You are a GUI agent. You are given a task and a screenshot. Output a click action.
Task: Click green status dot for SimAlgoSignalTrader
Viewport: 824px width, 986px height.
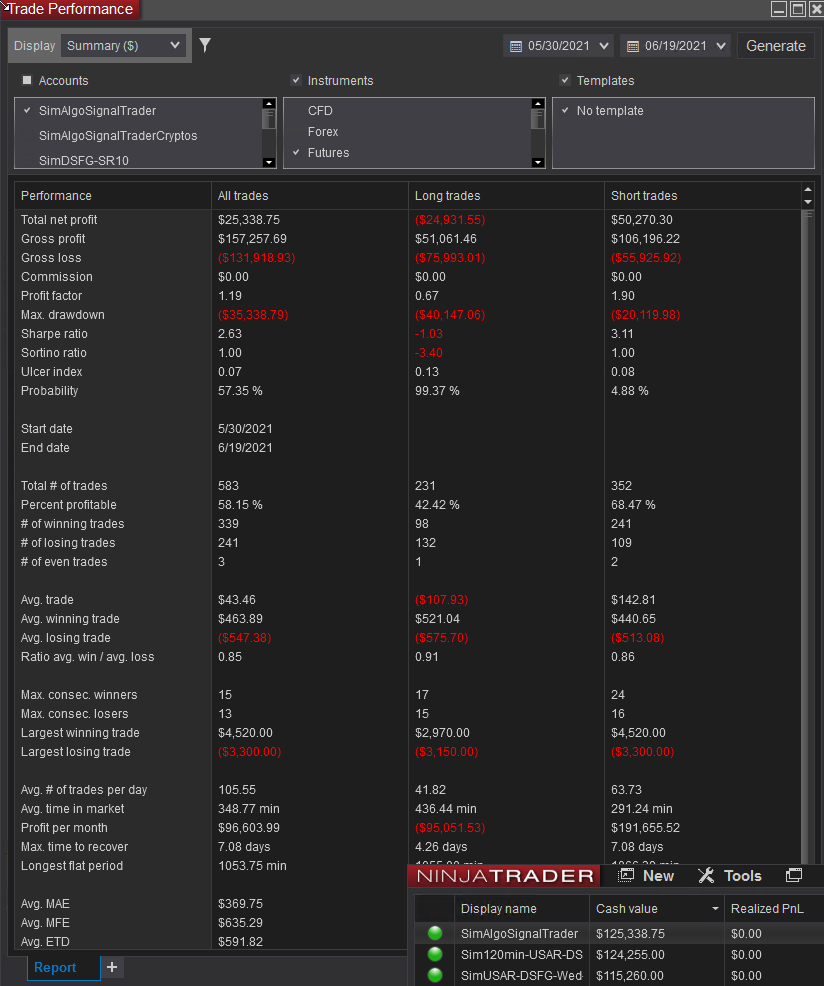(435, 933)
